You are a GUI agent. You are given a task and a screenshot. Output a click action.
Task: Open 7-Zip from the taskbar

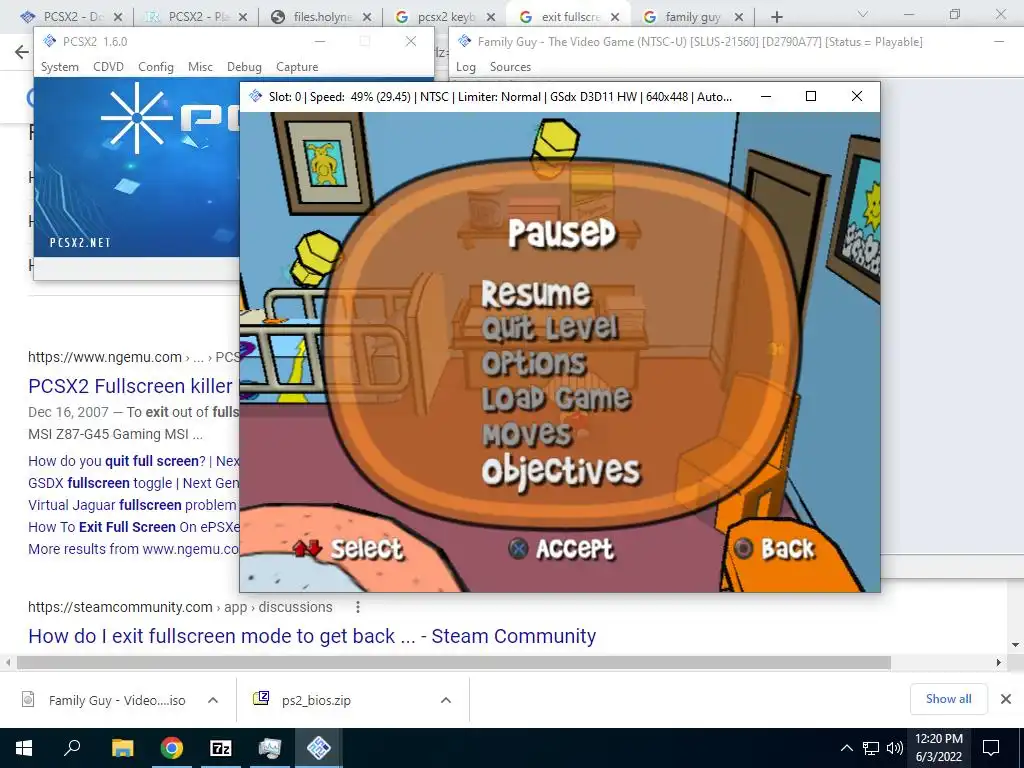pos(221,748)
